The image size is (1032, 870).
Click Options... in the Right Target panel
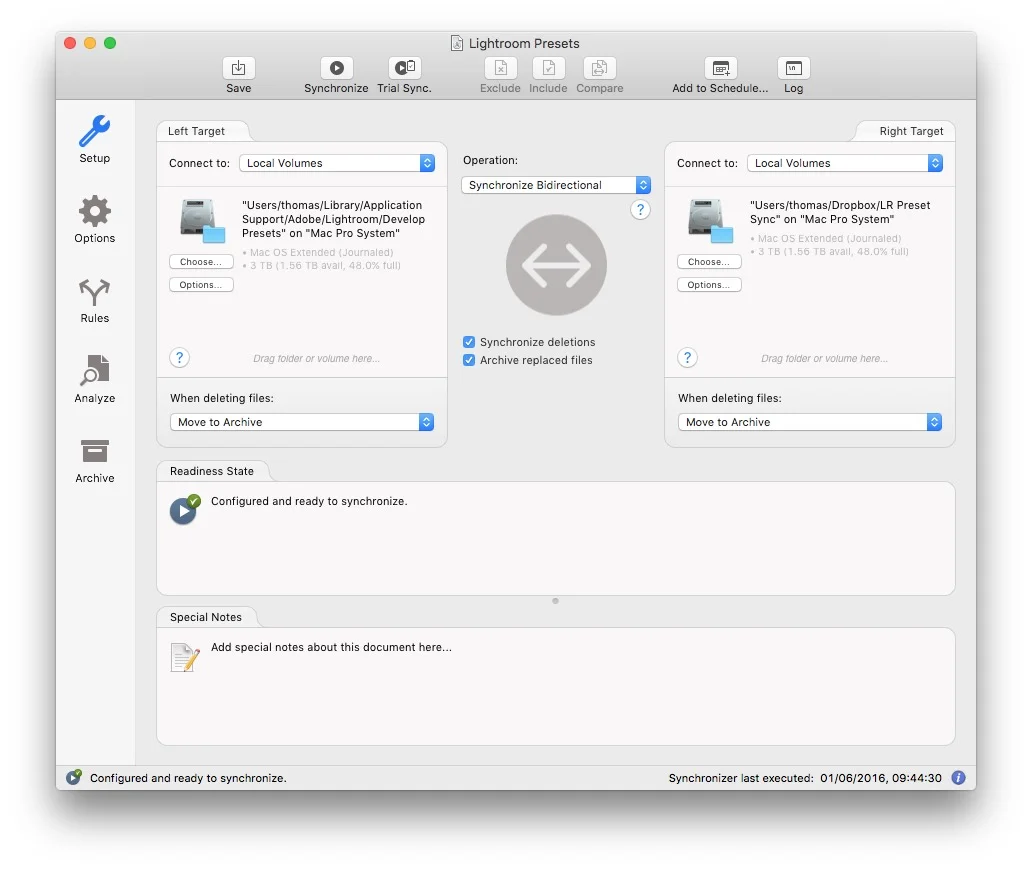point(710,285)
